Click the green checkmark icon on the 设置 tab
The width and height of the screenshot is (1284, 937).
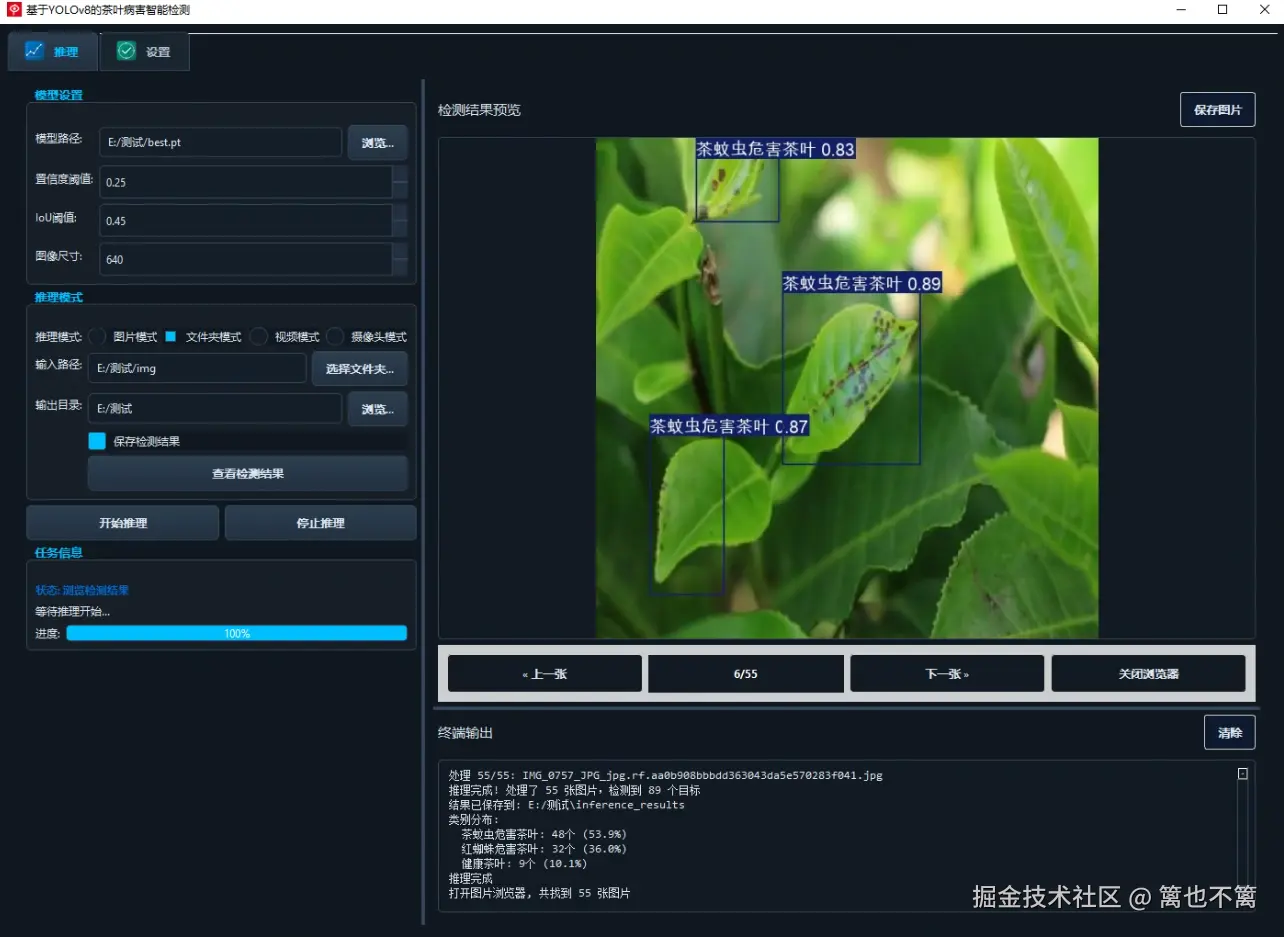click(126, 49)
